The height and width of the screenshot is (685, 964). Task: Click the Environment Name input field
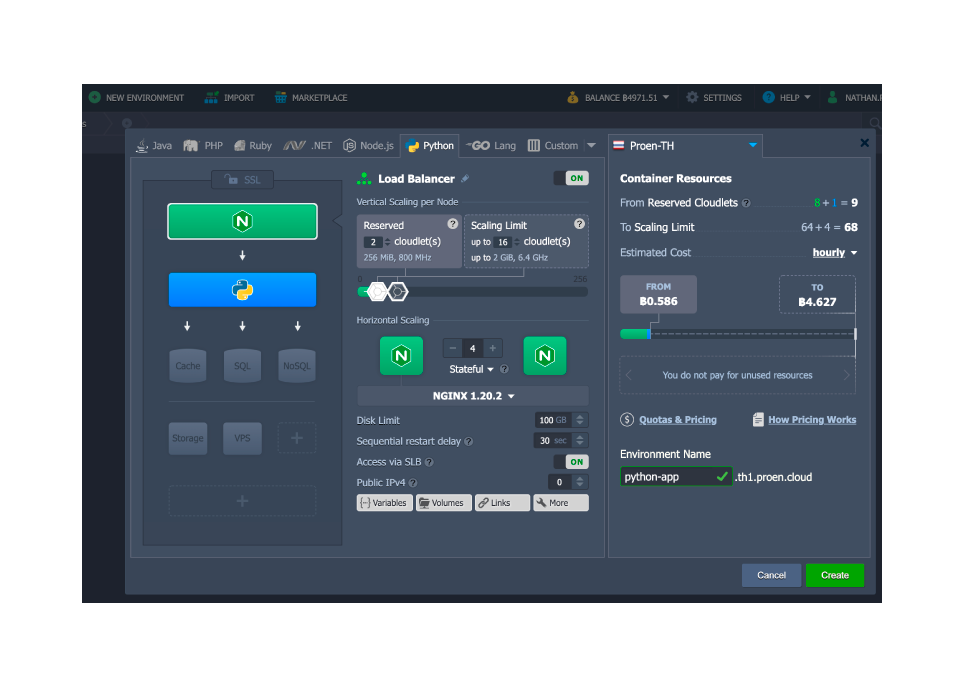(x=667, y=477)
